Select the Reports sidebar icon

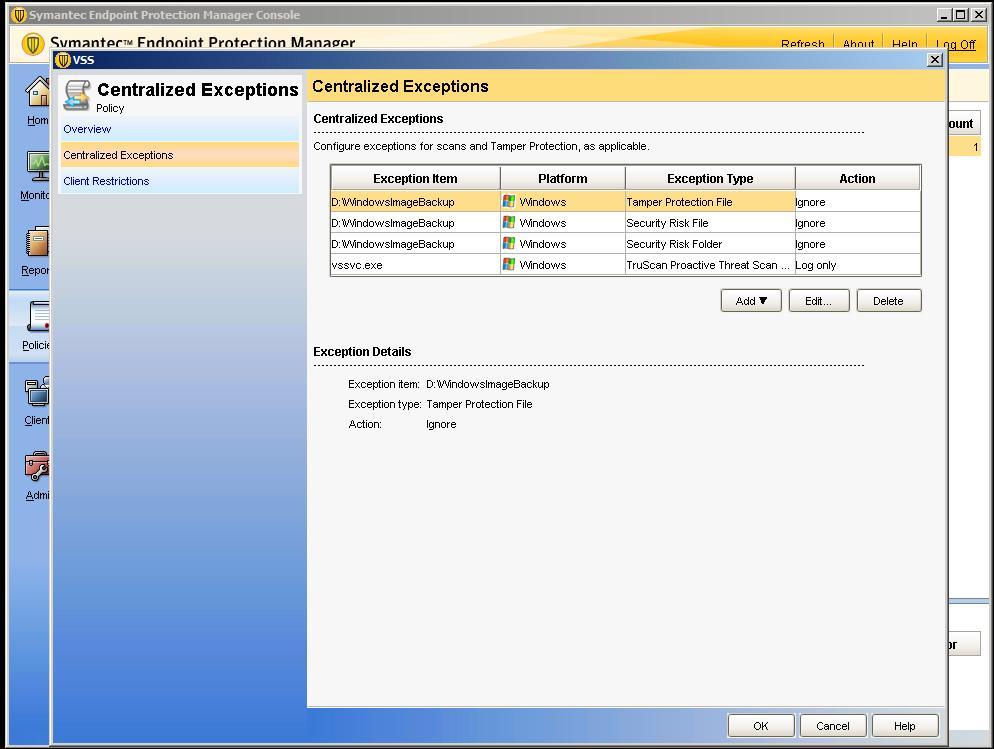click(38, 244)
